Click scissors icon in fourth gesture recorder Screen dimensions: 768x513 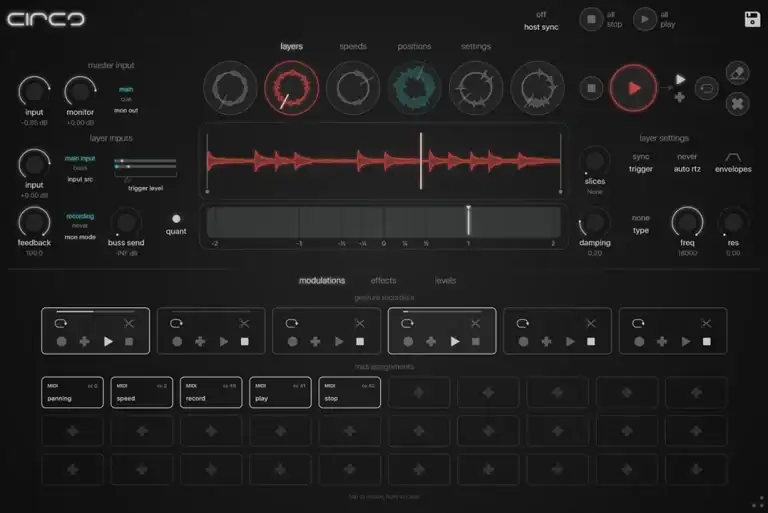point(475,323)
